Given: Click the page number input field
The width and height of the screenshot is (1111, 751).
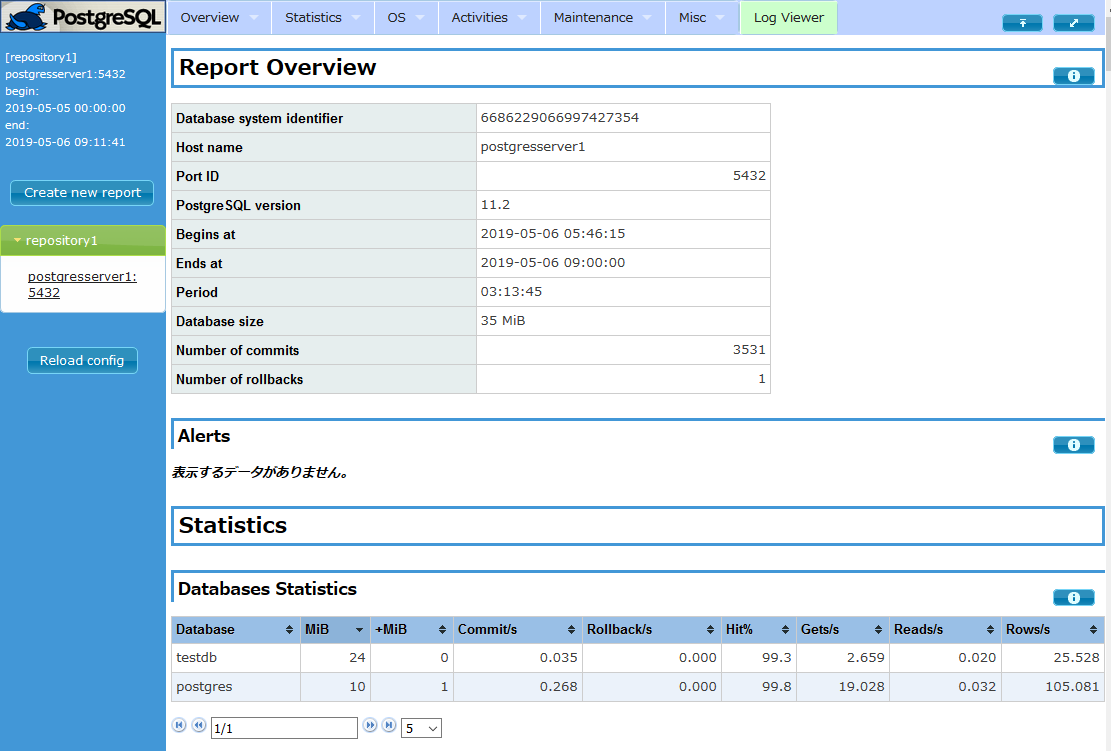Looking at the screenshot, I should pyautogui.click(x=283, y=727).
